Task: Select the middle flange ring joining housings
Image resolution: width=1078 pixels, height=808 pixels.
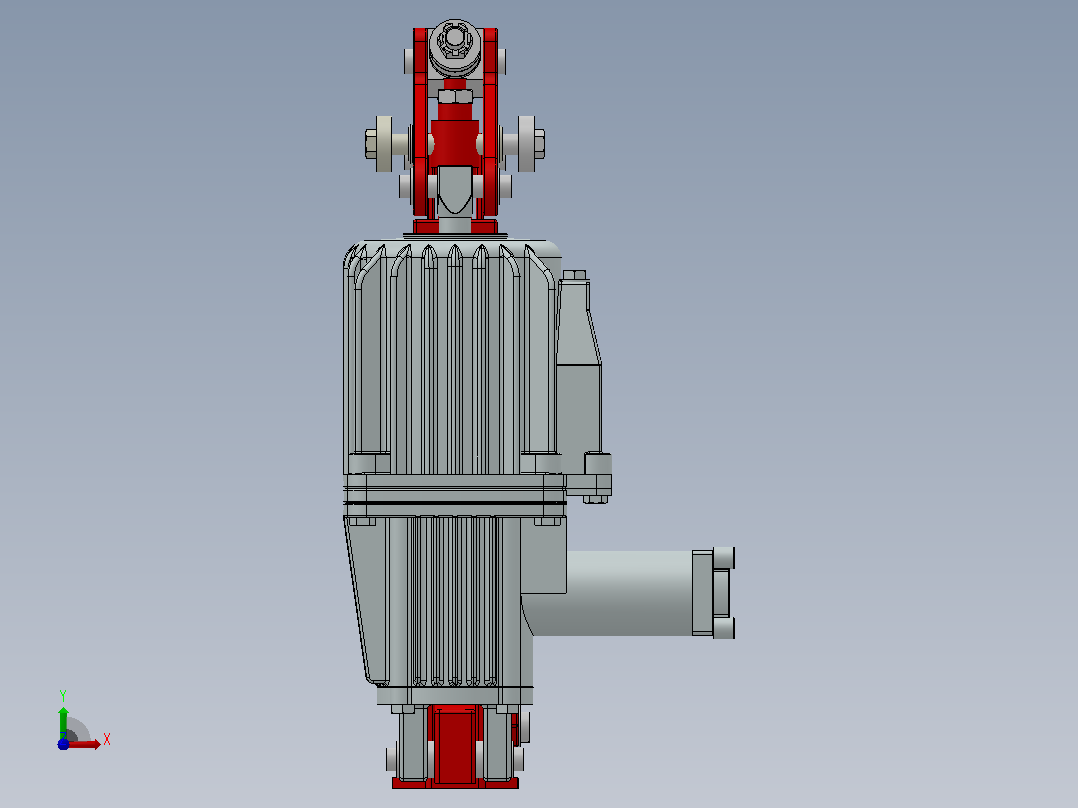Action: coord(454,495)
